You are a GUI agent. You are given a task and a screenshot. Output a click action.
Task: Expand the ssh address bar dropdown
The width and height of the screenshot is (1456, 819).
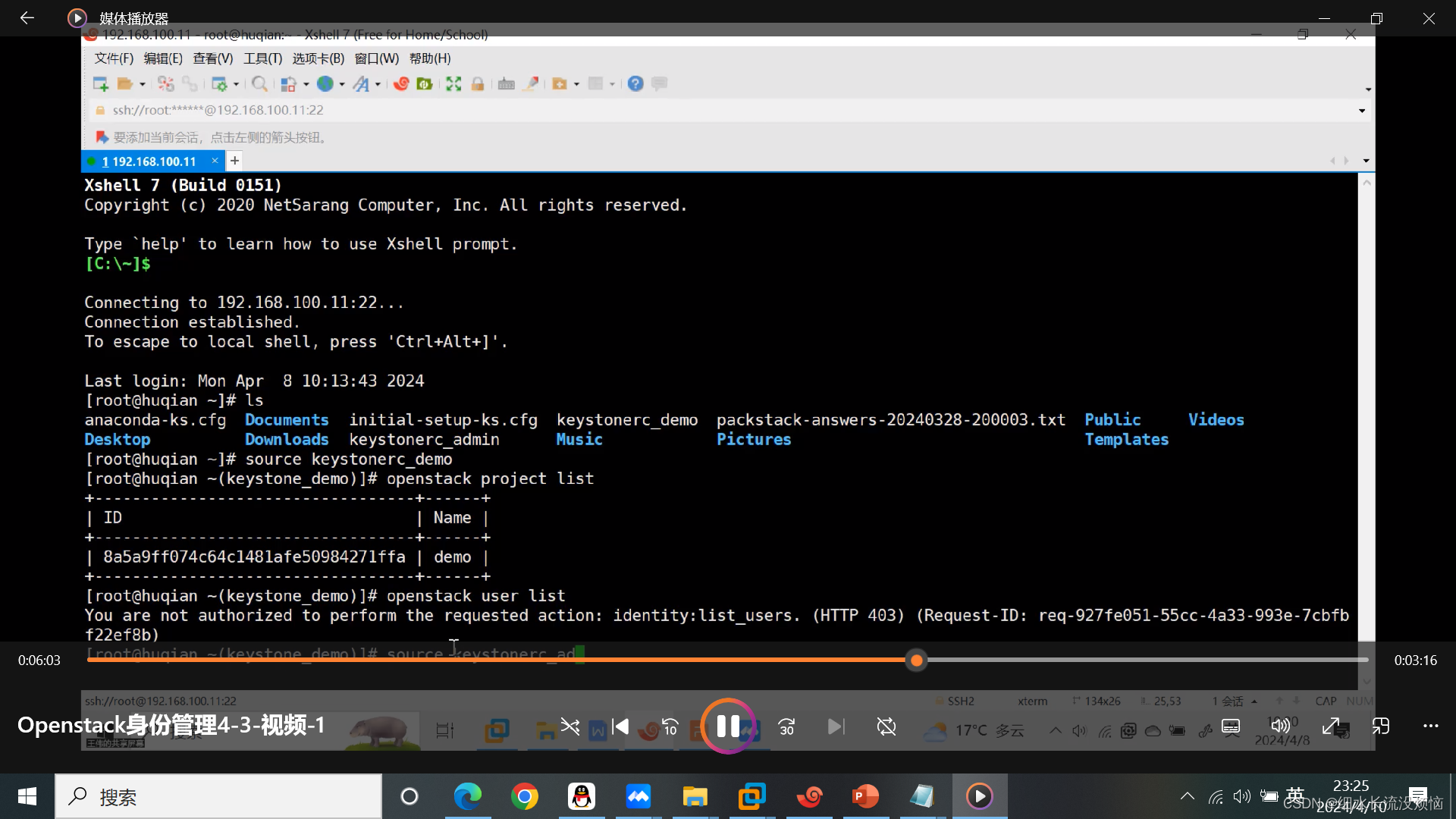click(1361, 110)
